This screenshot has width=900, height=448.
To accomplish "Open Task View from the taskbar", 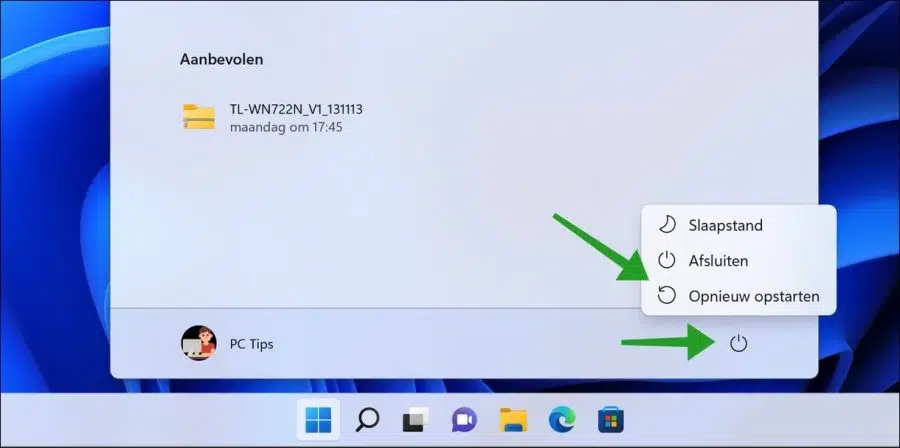I will 416,420.
